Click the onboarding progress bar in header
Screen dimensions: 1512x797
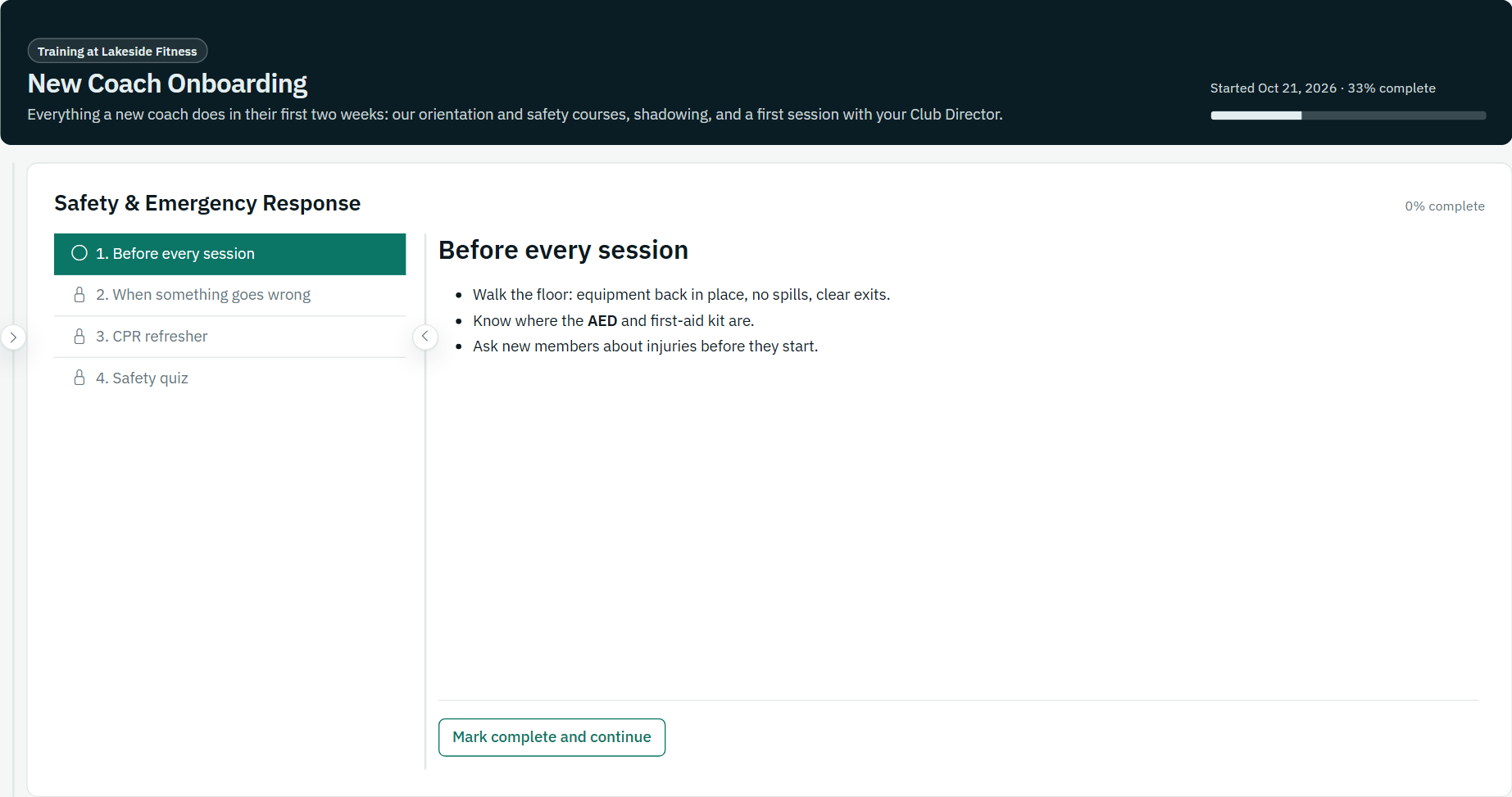pyautogui.click(x=1348, y=115)
